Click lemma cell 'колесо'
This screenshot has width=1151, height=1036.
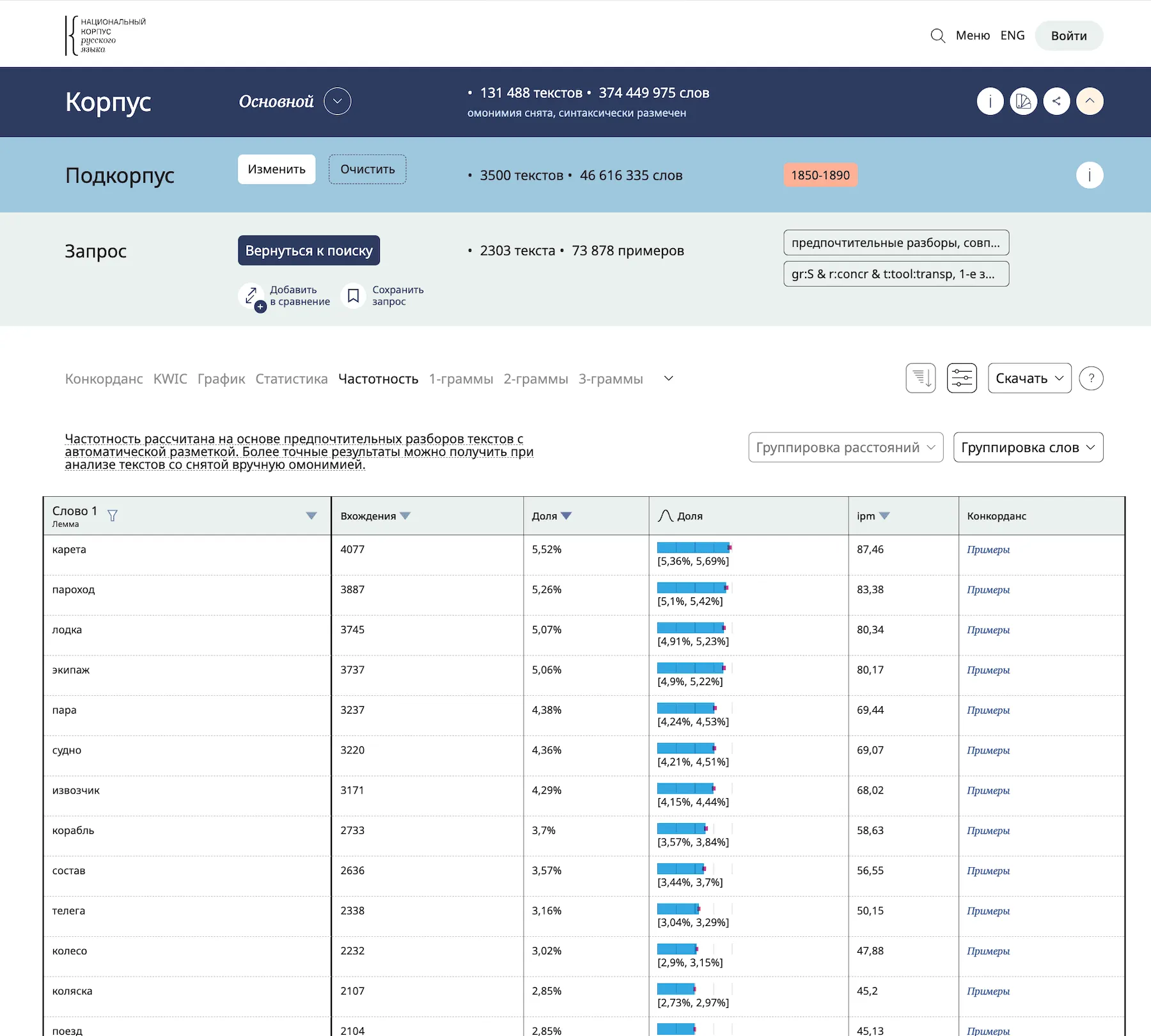pyautogui.click(x=187, y=957)
